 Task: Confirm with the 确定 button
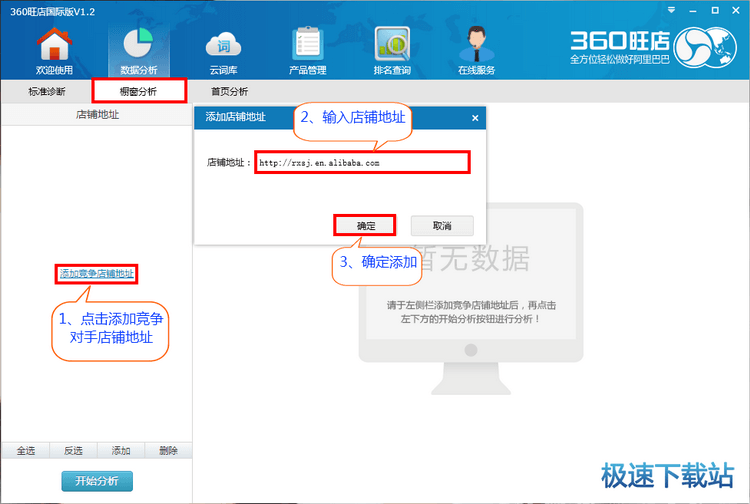[365, 225]
